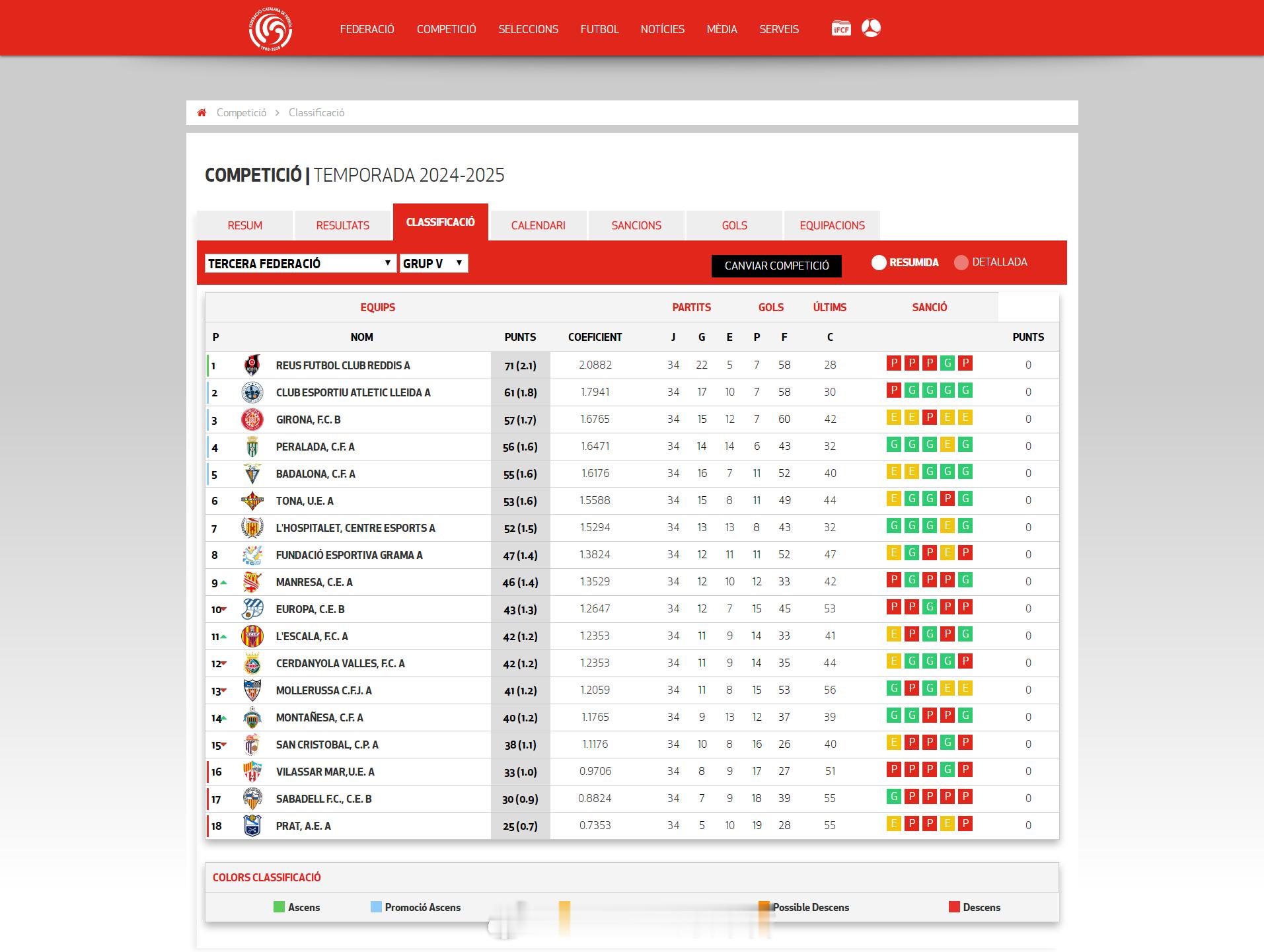Click the Classificació breadcrumb link
This screenshot has width=1264, height=952.
click(x=316, y=113)
